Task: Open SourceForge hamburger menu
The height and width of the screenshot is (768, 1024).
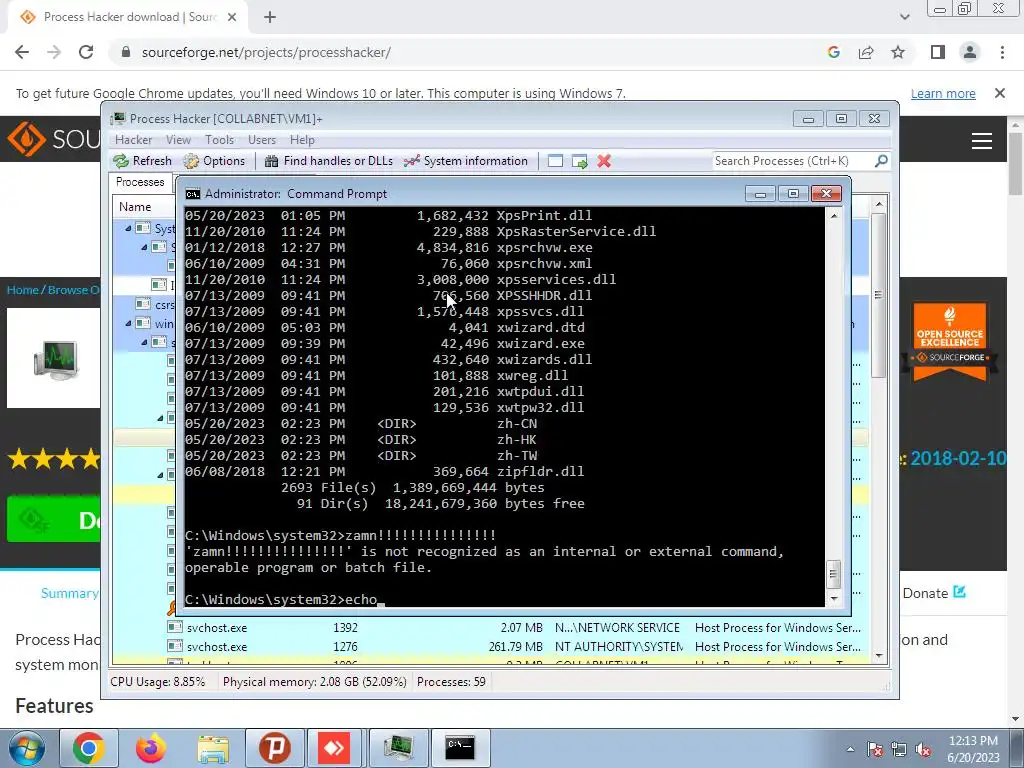Action: point(982,140)
